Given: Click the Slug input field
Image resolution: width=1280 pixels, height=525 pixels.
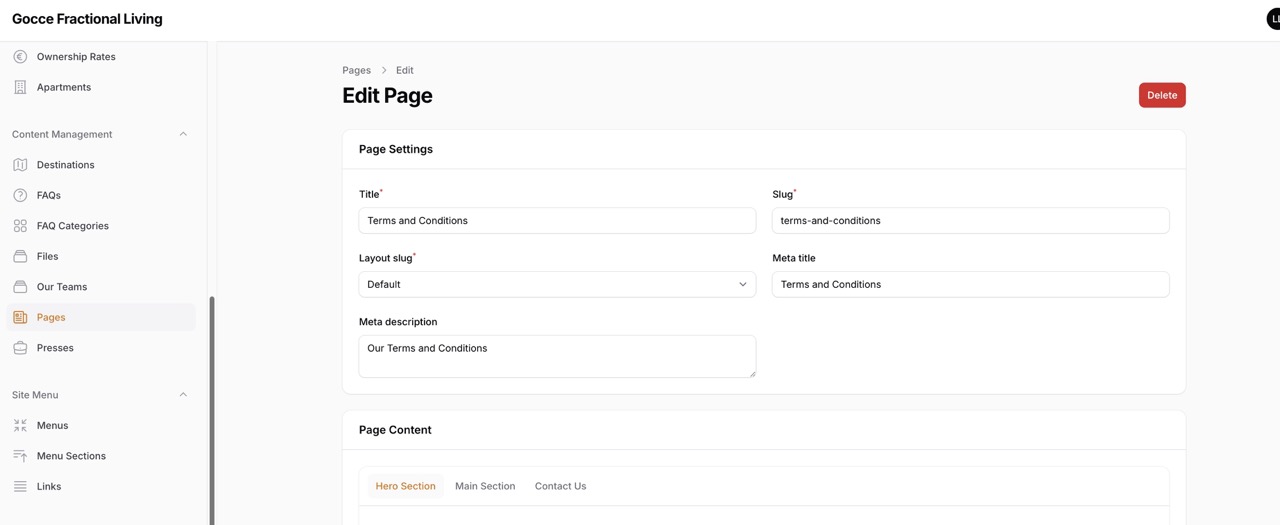Looking at the screenshot, I should click(x=970, y=221).
